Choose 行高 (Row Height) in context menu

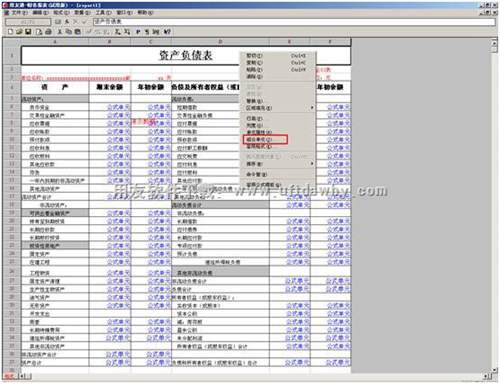click(x=277, y=118)
